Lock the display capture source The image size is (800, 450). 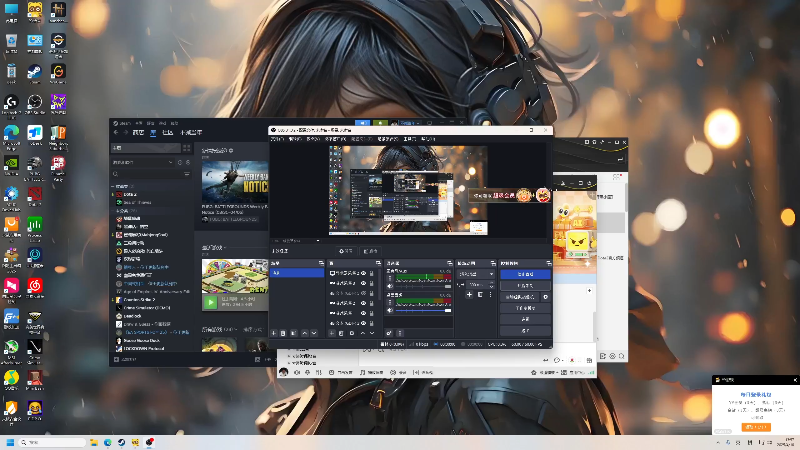tap(371, 273)
